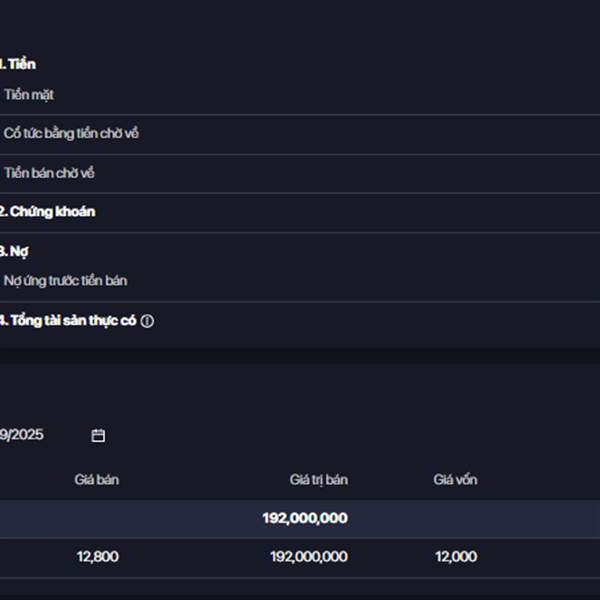
Task: Click the 'Tiền mặt' row
Action: [x=29, y=95]
